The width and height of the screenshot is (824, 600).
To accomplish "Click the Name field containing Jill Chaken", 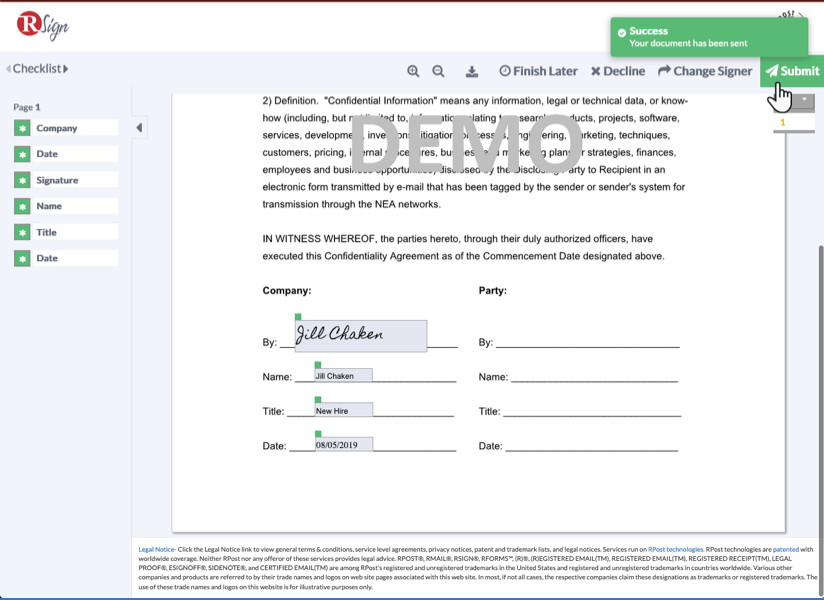I will 344,375.
